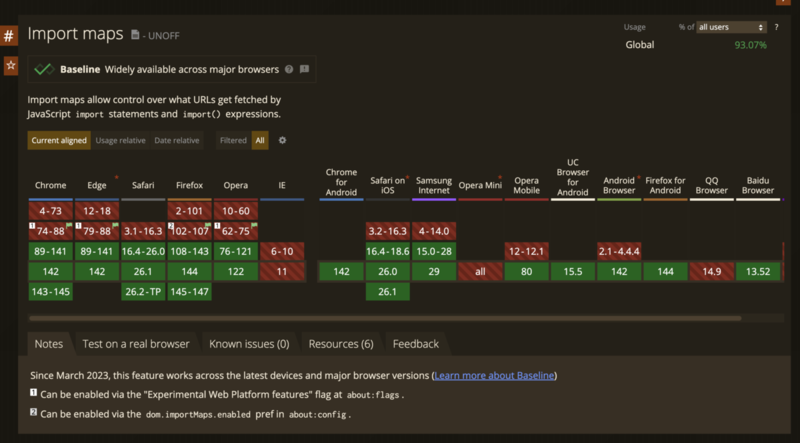800x443 pixels.
Task: Select Chrome 4-73 unsupported cell
Action: 51,211
